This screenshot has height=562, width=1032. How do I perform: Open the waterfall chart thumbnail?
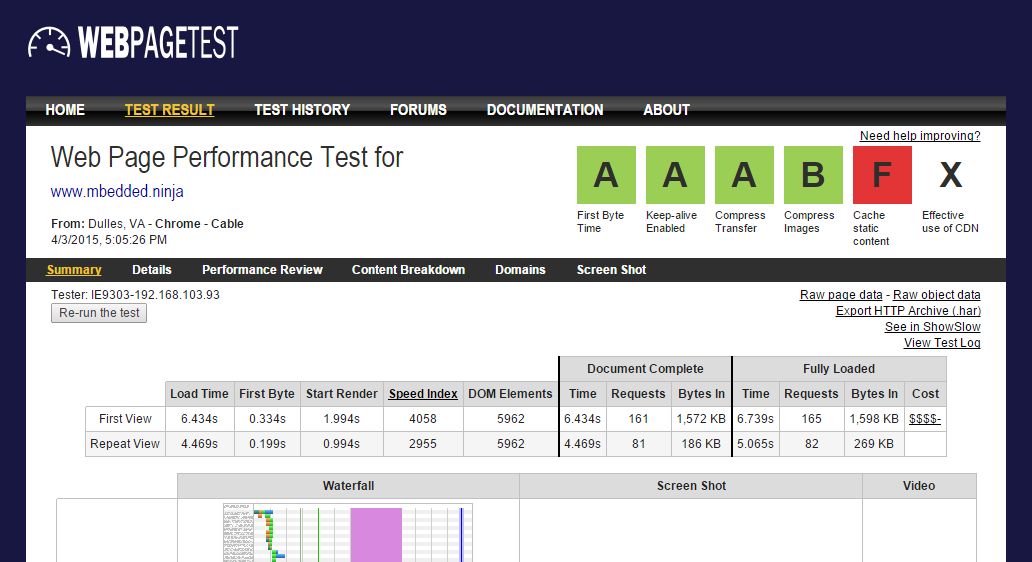(347, 532)
